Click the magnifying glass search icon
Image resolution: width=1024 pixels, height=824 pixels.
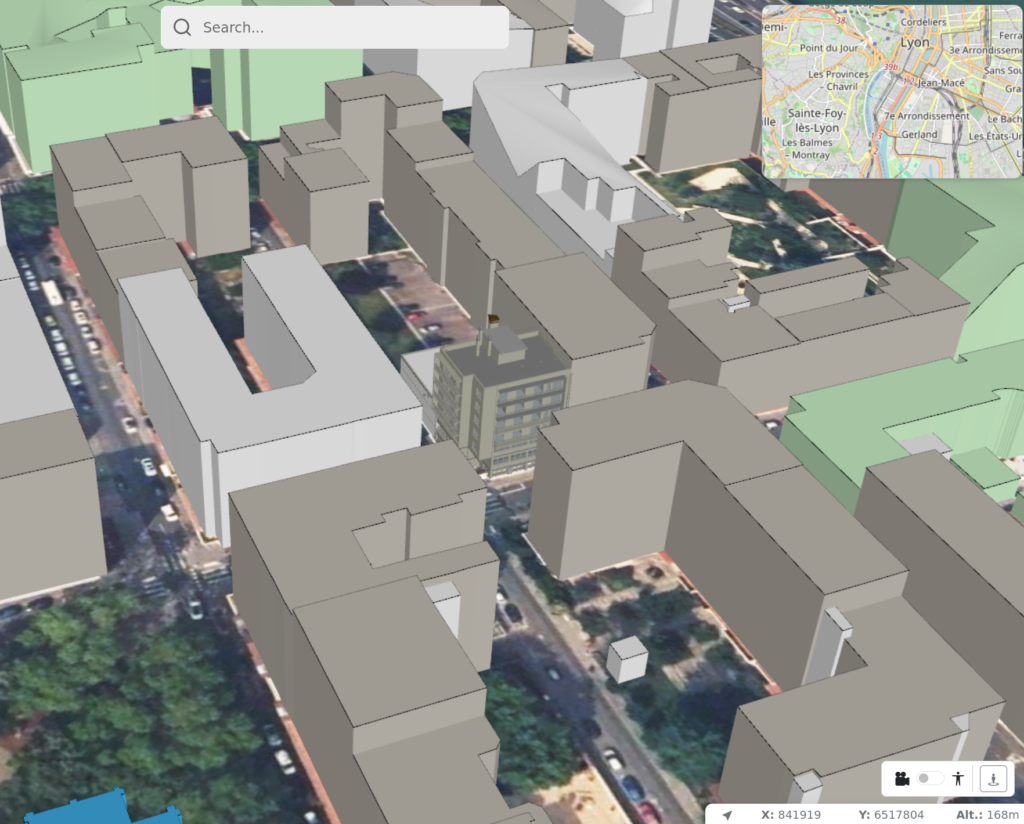point(183,27)
